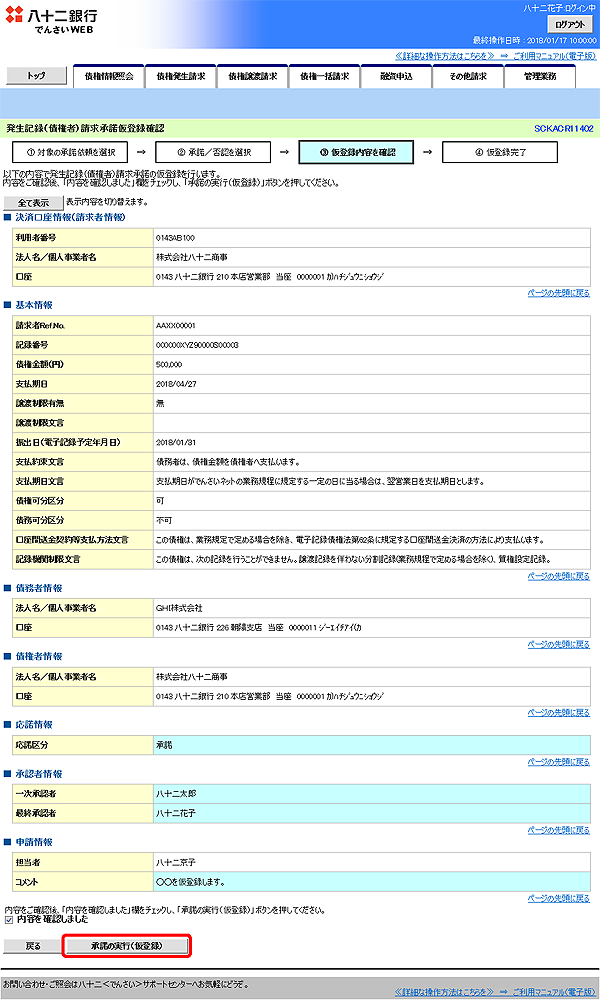
Task: Click step box ④ 仮登録完了
Action: [x=500, y=152]
